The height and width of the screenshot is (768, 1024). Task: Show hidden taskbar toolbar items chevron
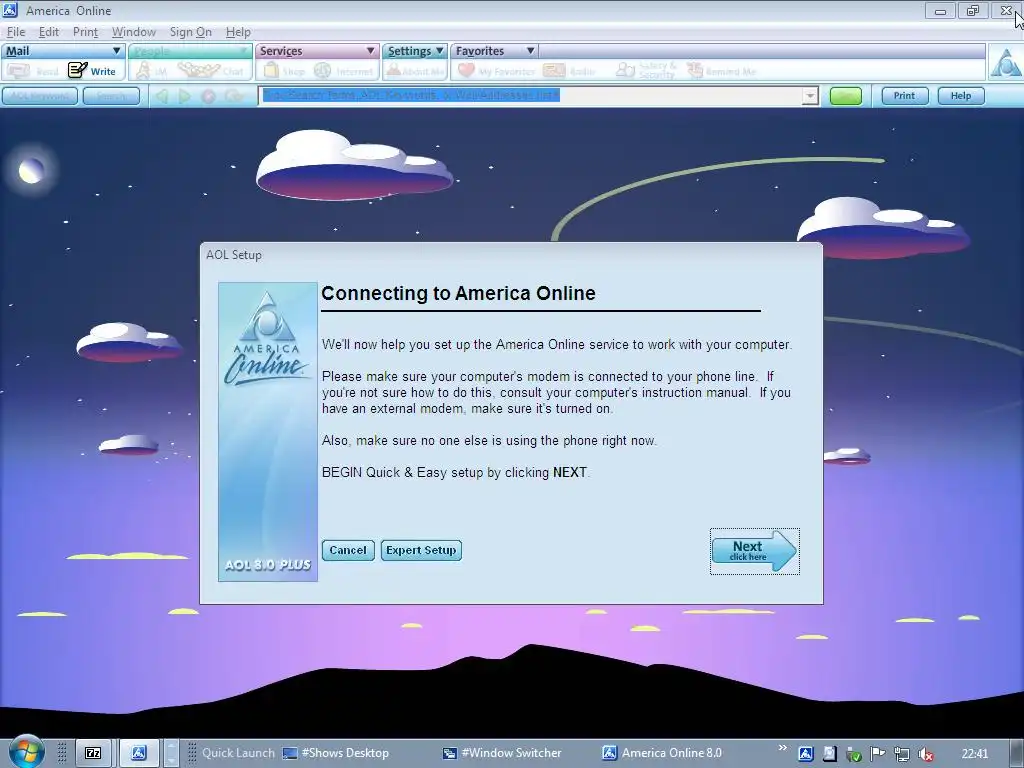pos(782,748)
